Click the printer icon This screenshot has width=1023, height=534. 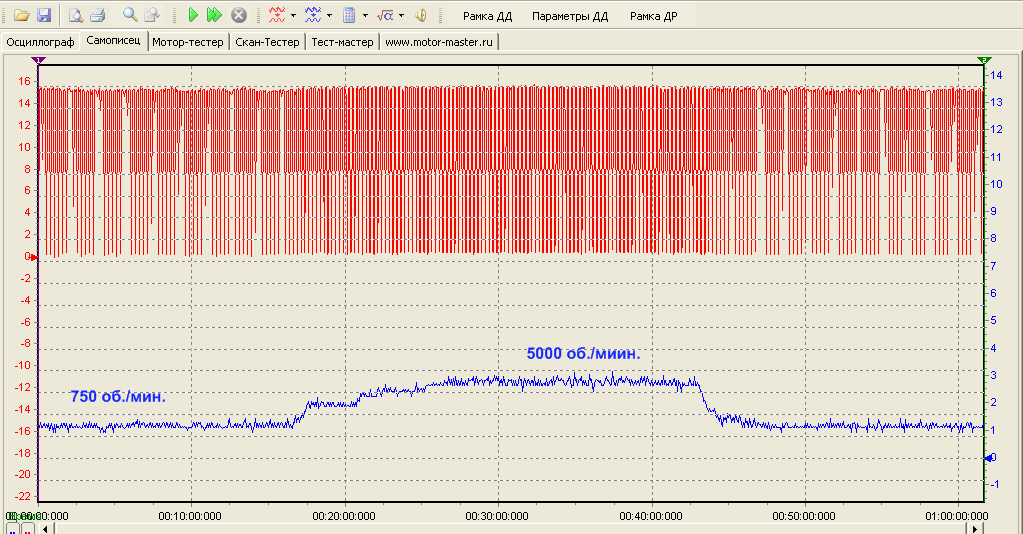(x=97, y=15)
